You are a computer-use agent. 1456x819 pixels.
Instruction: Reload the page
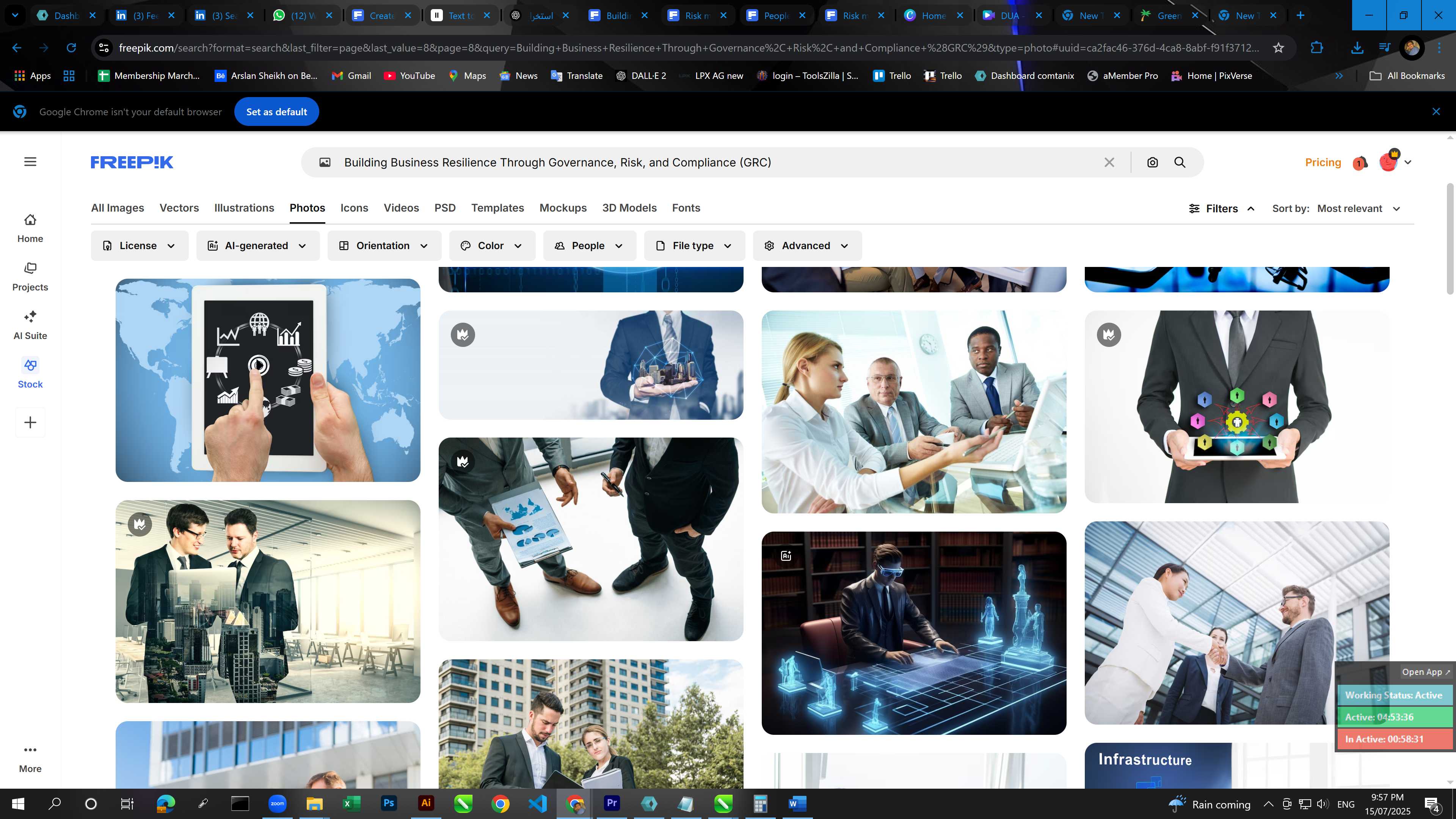[71, 48]
